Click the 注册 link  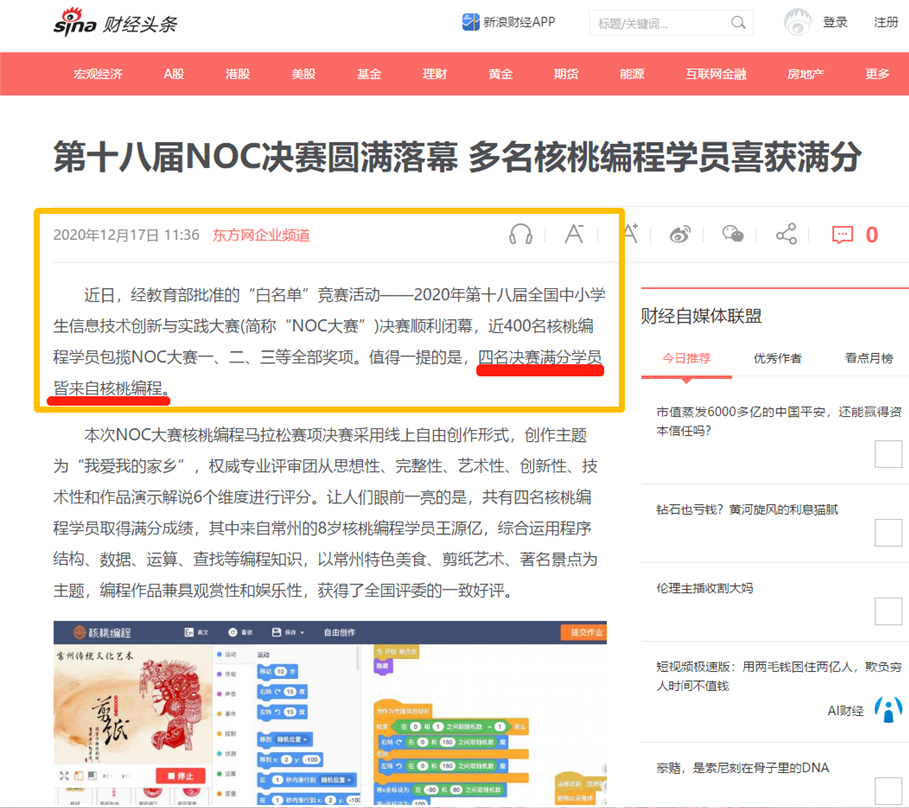[x=886, y=22]
